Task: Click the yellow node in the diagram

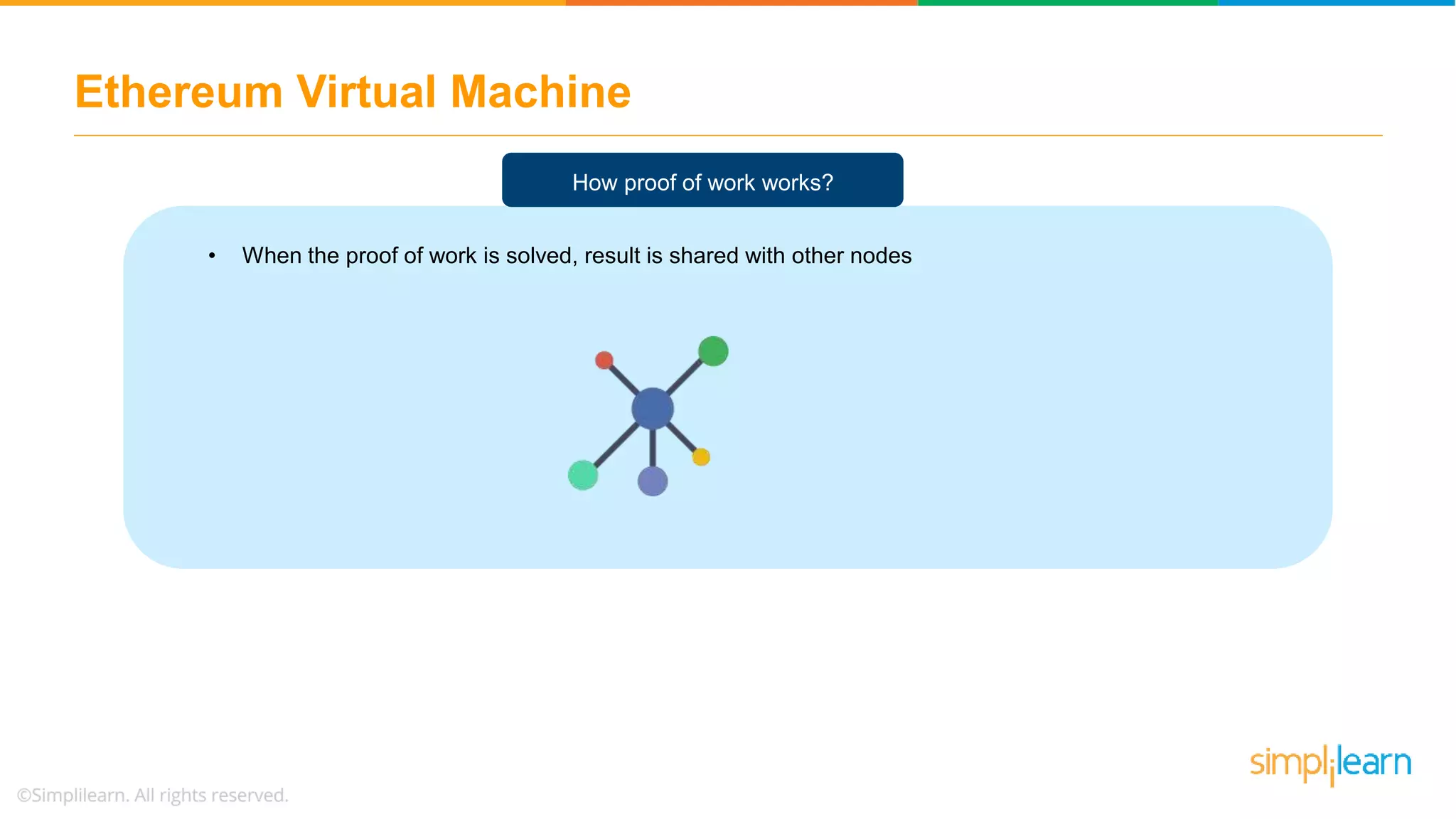Action: point(701,456)
